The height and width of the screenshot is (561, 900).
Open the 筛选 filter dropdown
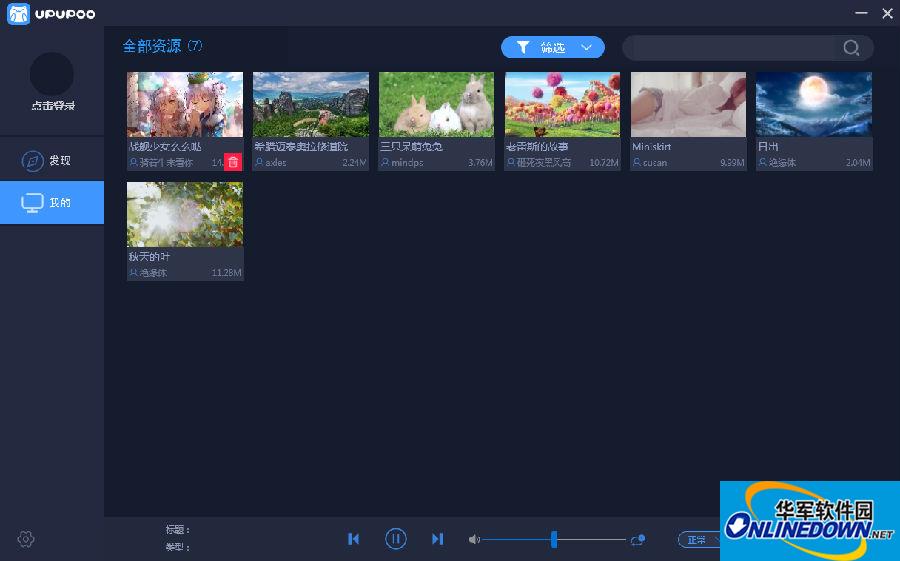[553, 47]
